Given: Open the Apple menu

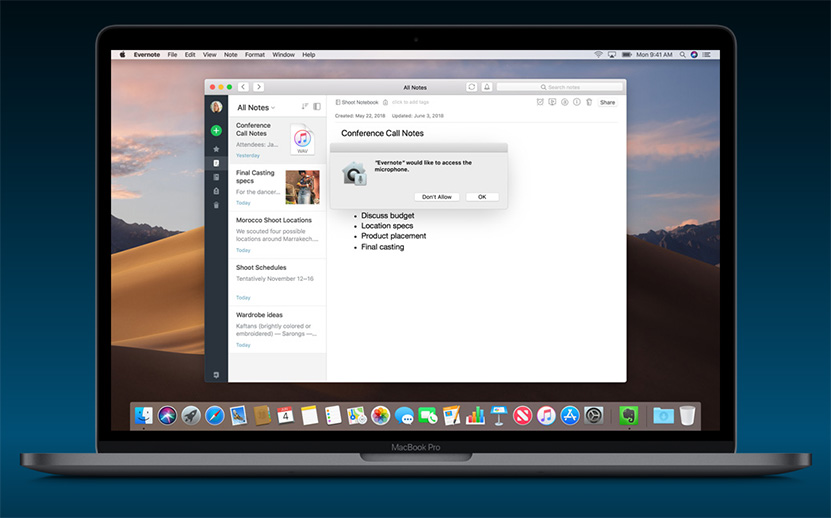Looking at the screenshot, I should click(122, 55).
